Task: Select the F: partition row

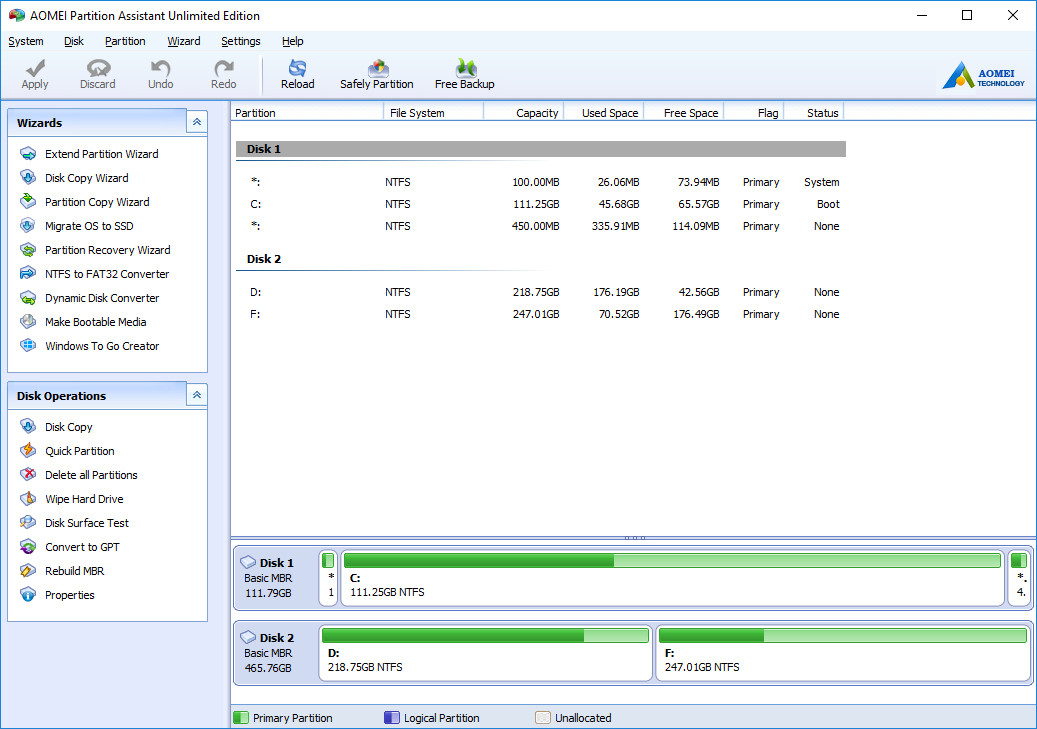Action: click(540, 314)
